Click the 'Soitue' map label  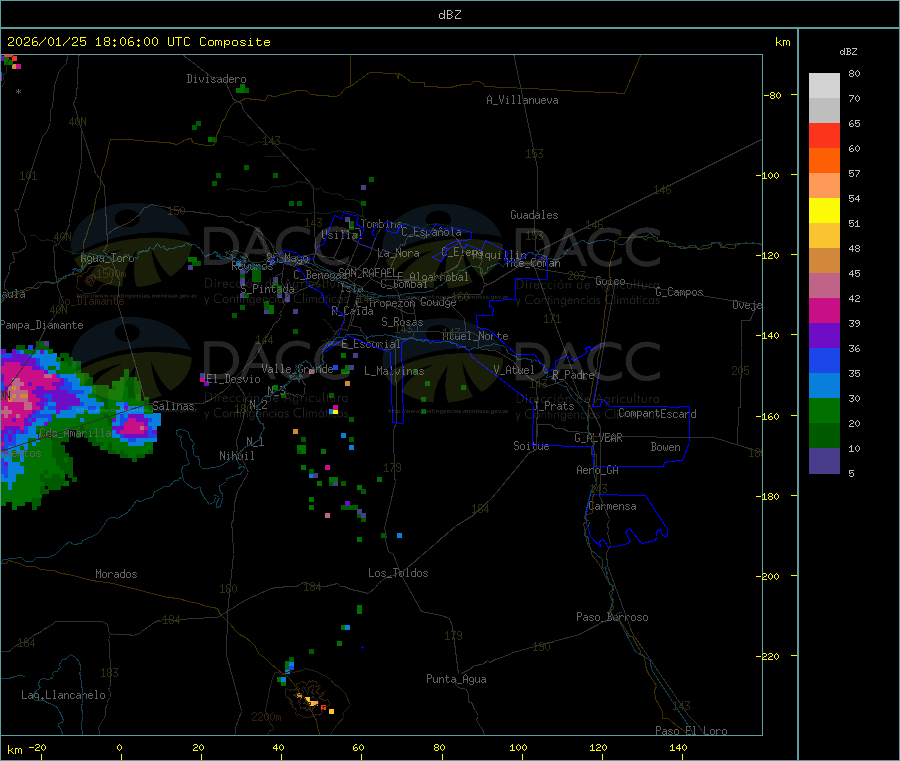coord(531,446)
